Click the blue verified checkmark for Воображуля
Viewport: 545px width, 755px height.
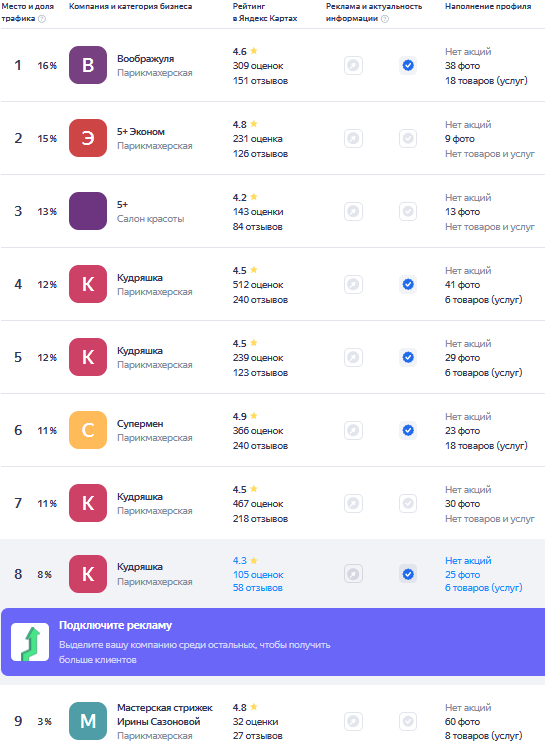[408, 65]
